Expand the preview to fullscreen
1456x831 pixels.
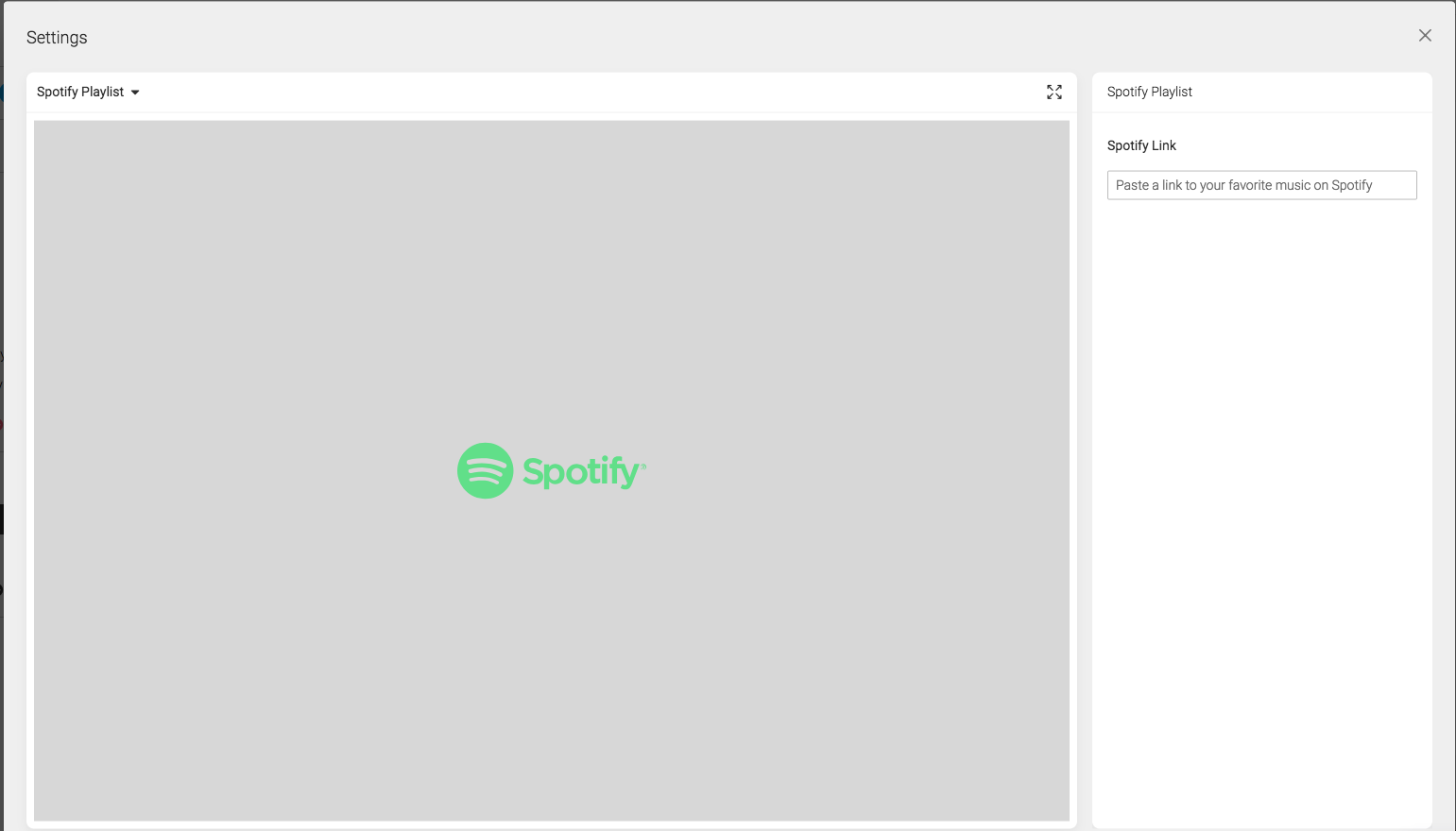(x=1054, y=92)
